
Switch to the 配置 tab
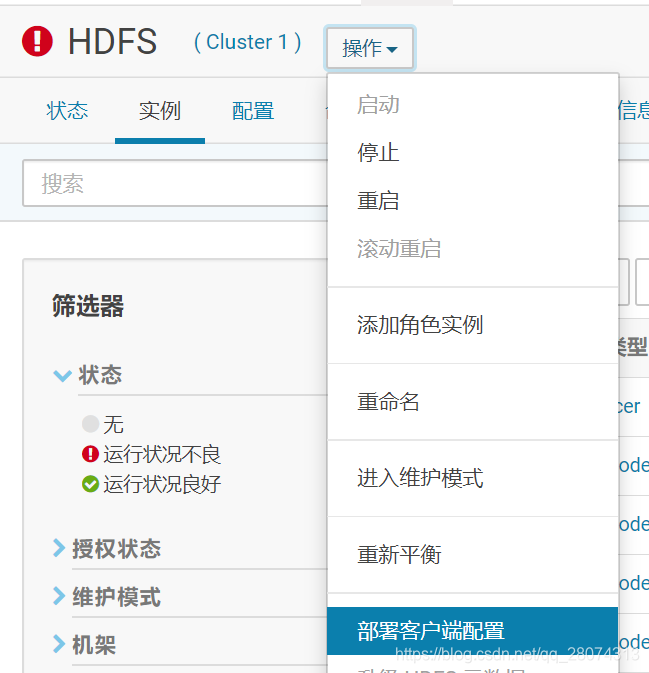(x=253, y=111)
